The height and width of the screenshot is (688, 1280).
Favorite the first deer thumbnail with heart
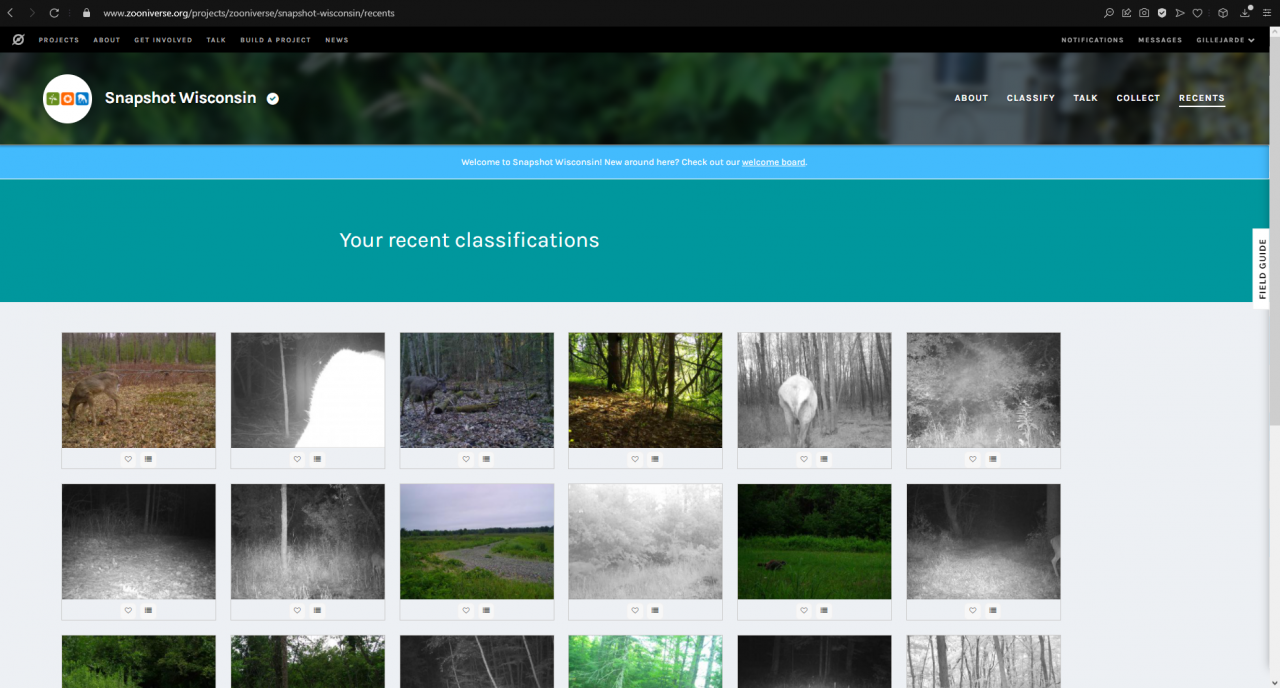coord(128,459)
